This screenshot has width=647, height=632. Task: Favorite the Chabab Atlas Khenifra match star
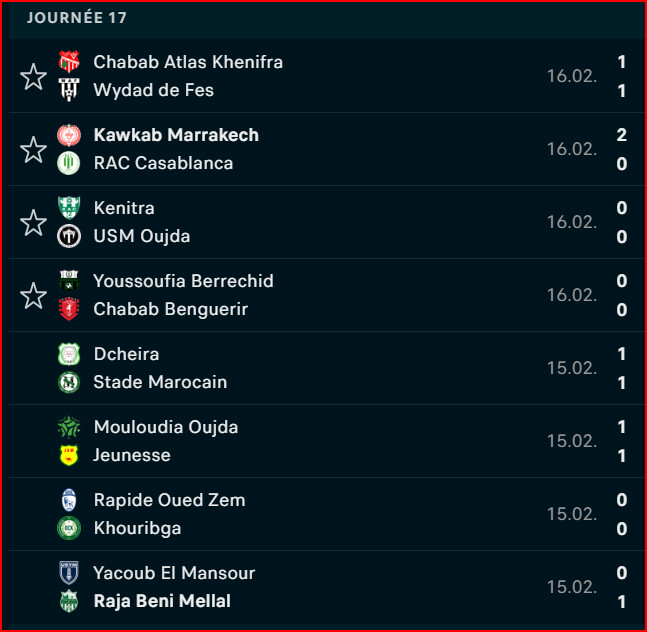[x=33, y=76]
